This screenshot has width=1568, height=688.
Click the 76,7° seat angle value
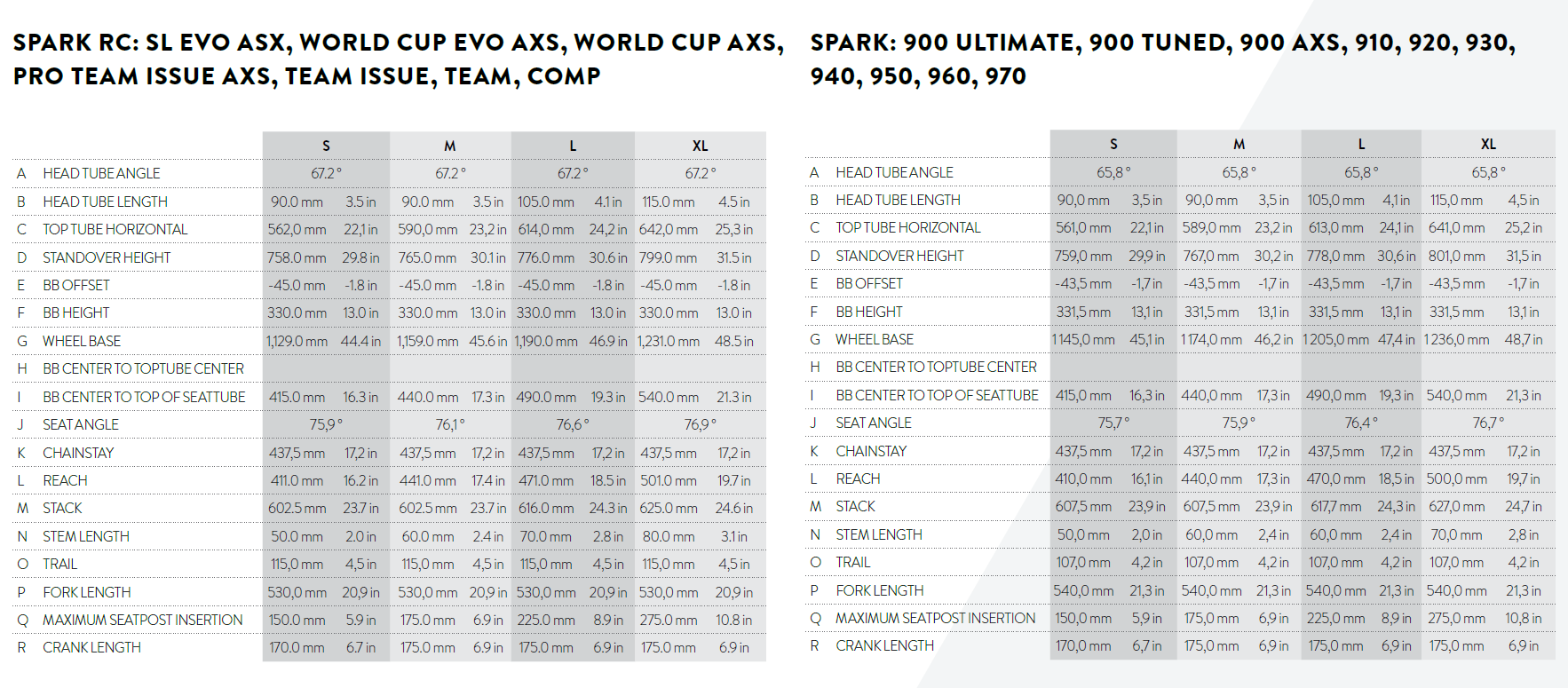tap(1488, 423)
